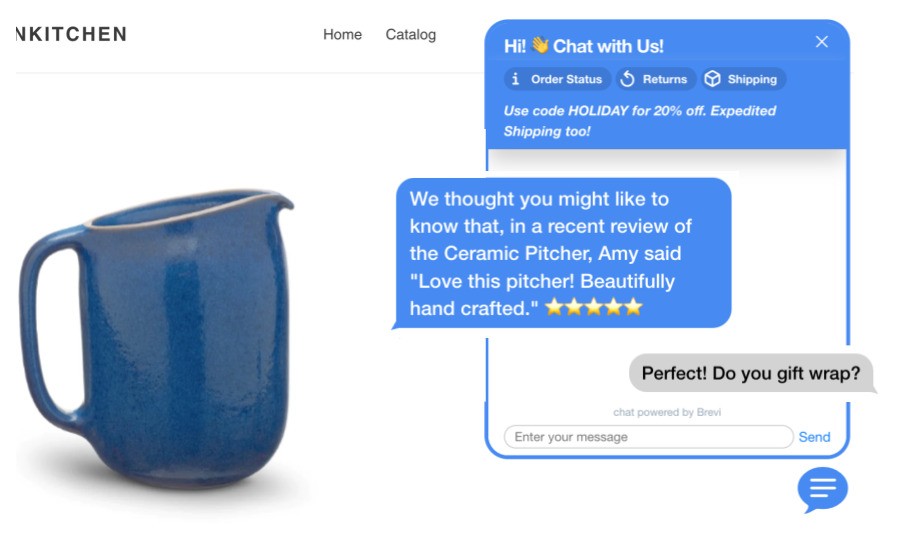898x540 pixels.
Task: Click the Ceramic Pitcher review message bubble
Action: (562, 254)
